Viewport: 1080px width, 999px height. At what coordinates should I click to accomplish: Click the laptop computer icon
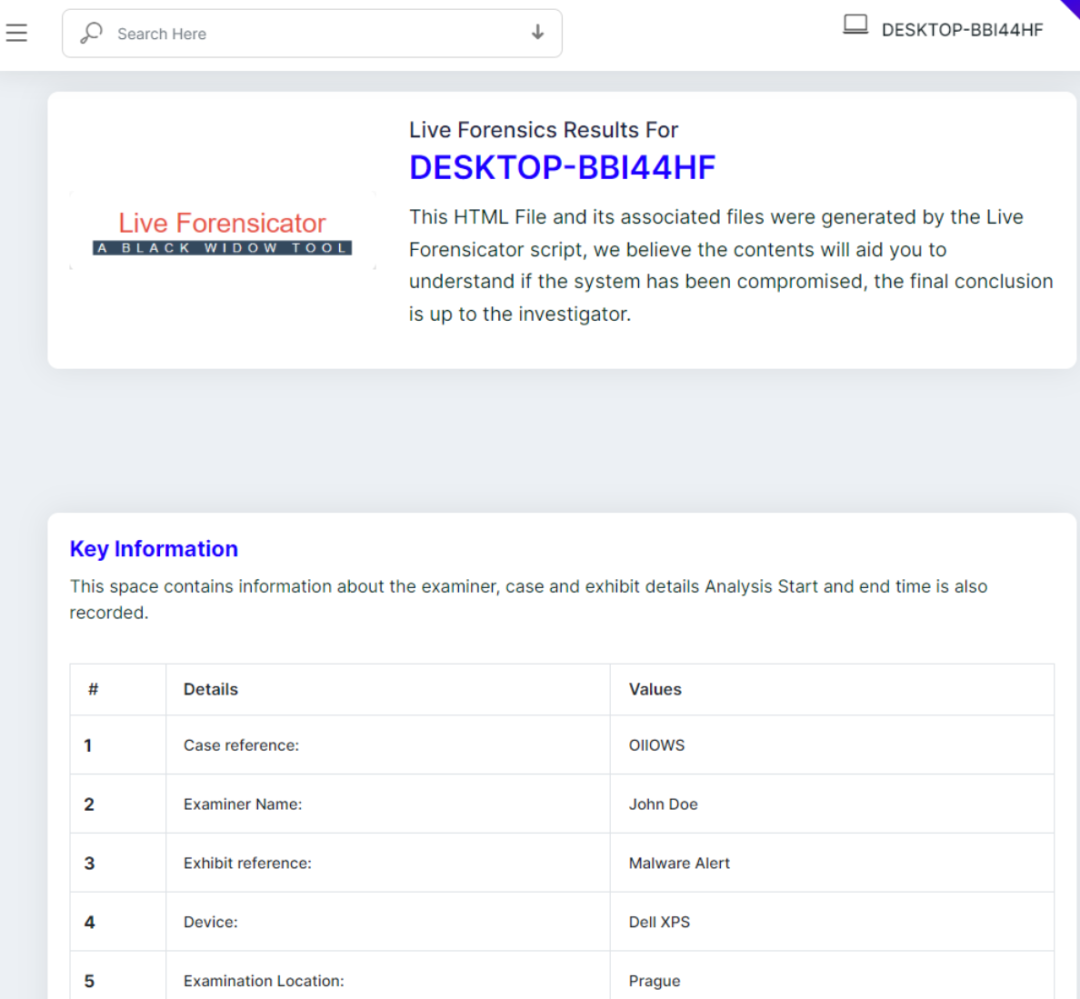[x=855, y=25]
